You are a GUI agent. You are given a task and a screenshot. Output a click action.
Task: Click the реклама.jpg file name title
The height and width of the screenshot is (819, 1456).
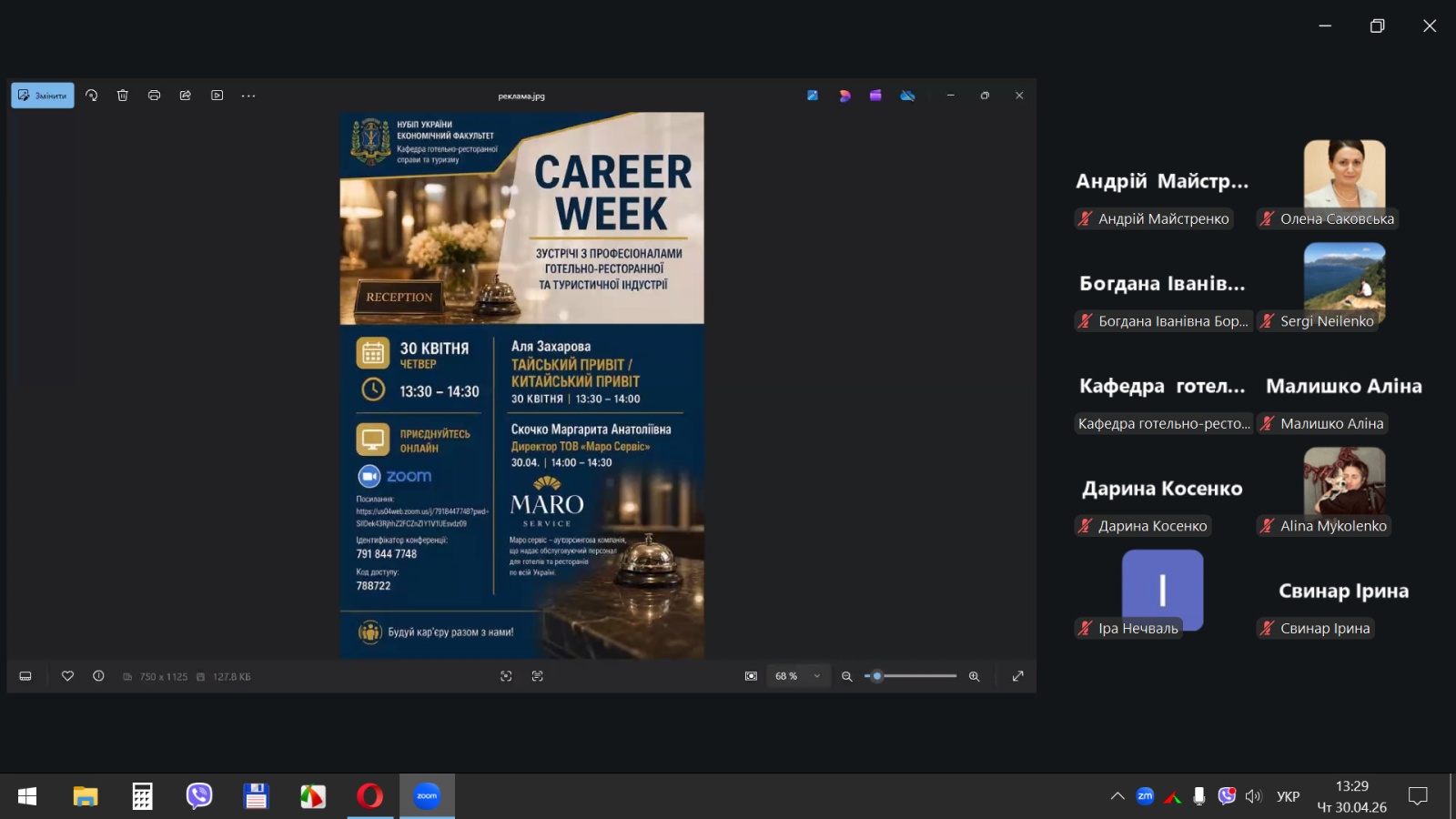tap(521, 96)
